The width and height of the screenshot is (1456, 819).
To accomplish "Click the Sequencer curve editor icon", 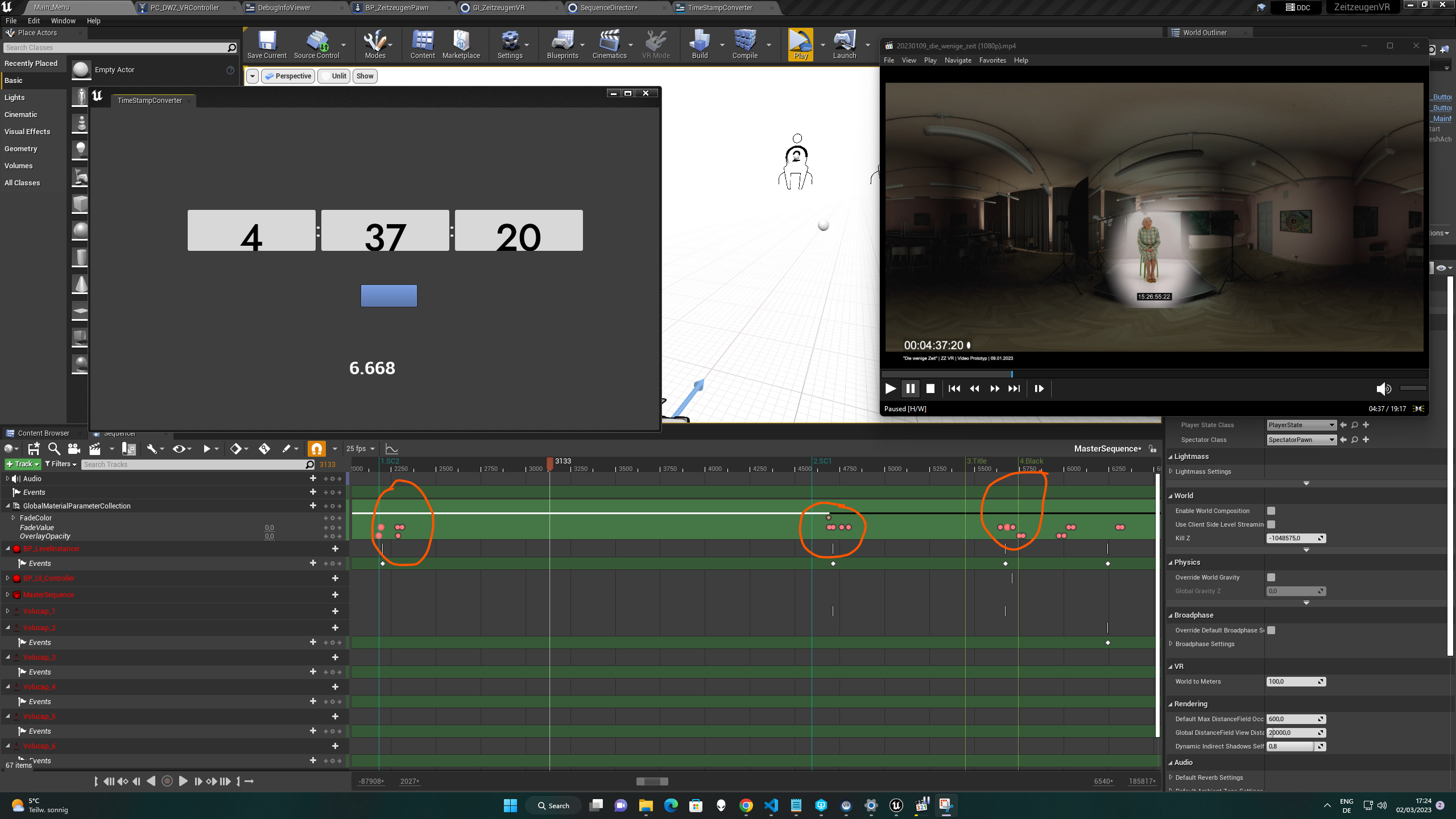I will pyautogui.click(x=392, y=449).
